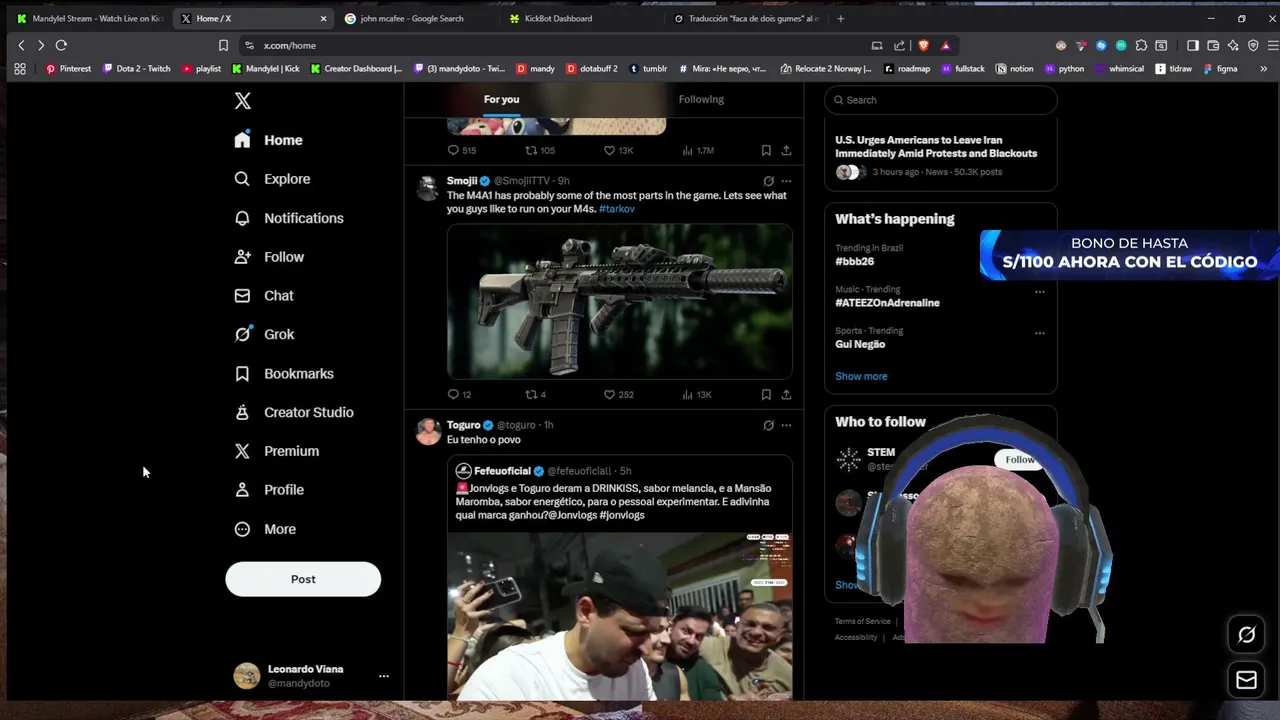
Task: Close the Home / X browser tab
Action: (323, 18)
